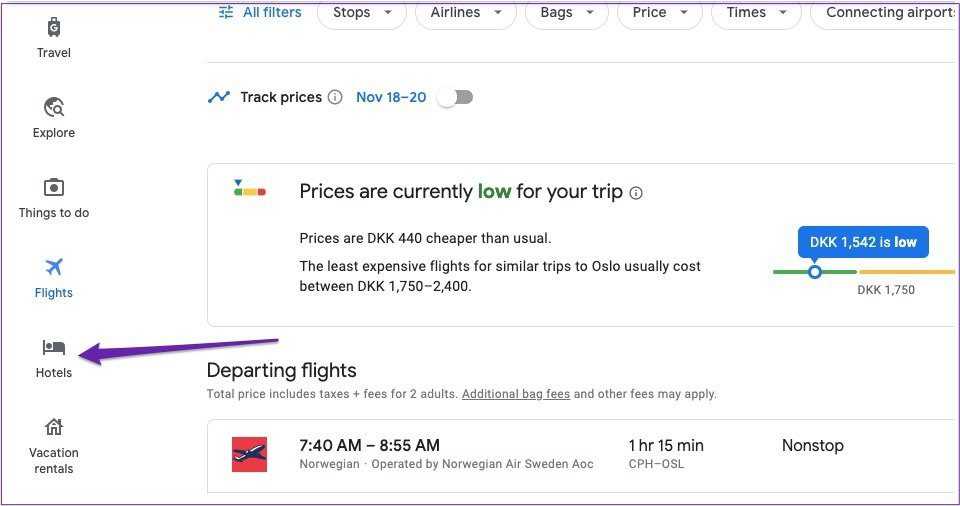Screen dimensions: 960x506
Task: Open the Travel suitcase icon
Action: pos(54,27)
